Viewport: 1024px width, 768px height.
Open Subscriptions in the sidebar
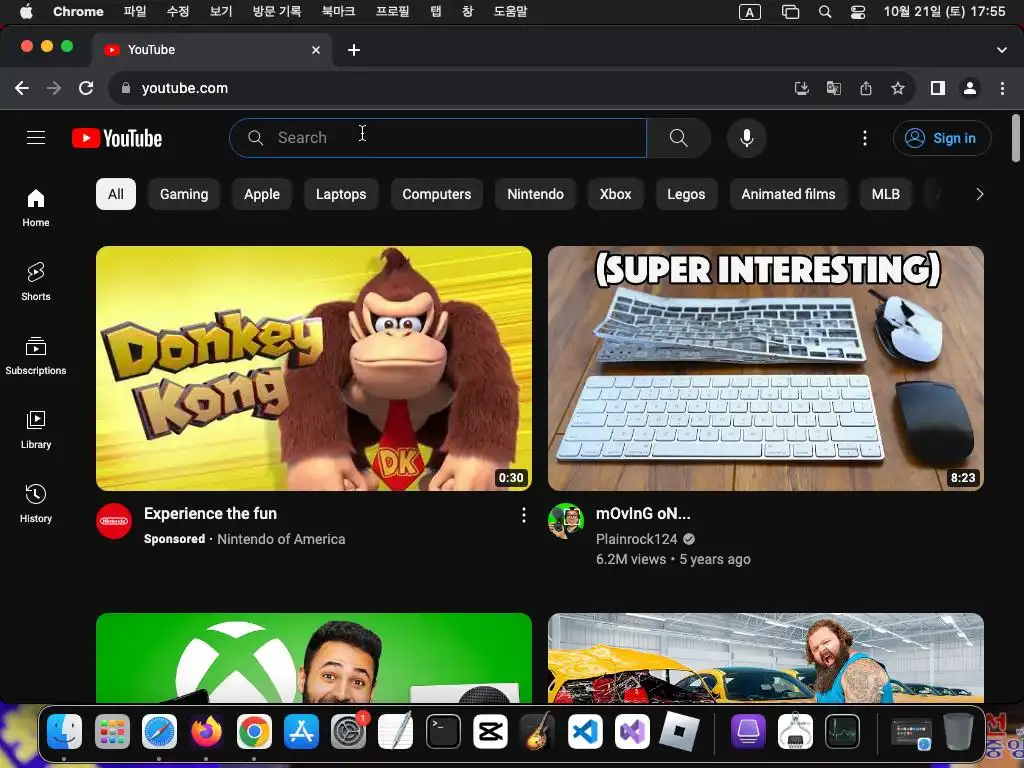tap(36, 356)
